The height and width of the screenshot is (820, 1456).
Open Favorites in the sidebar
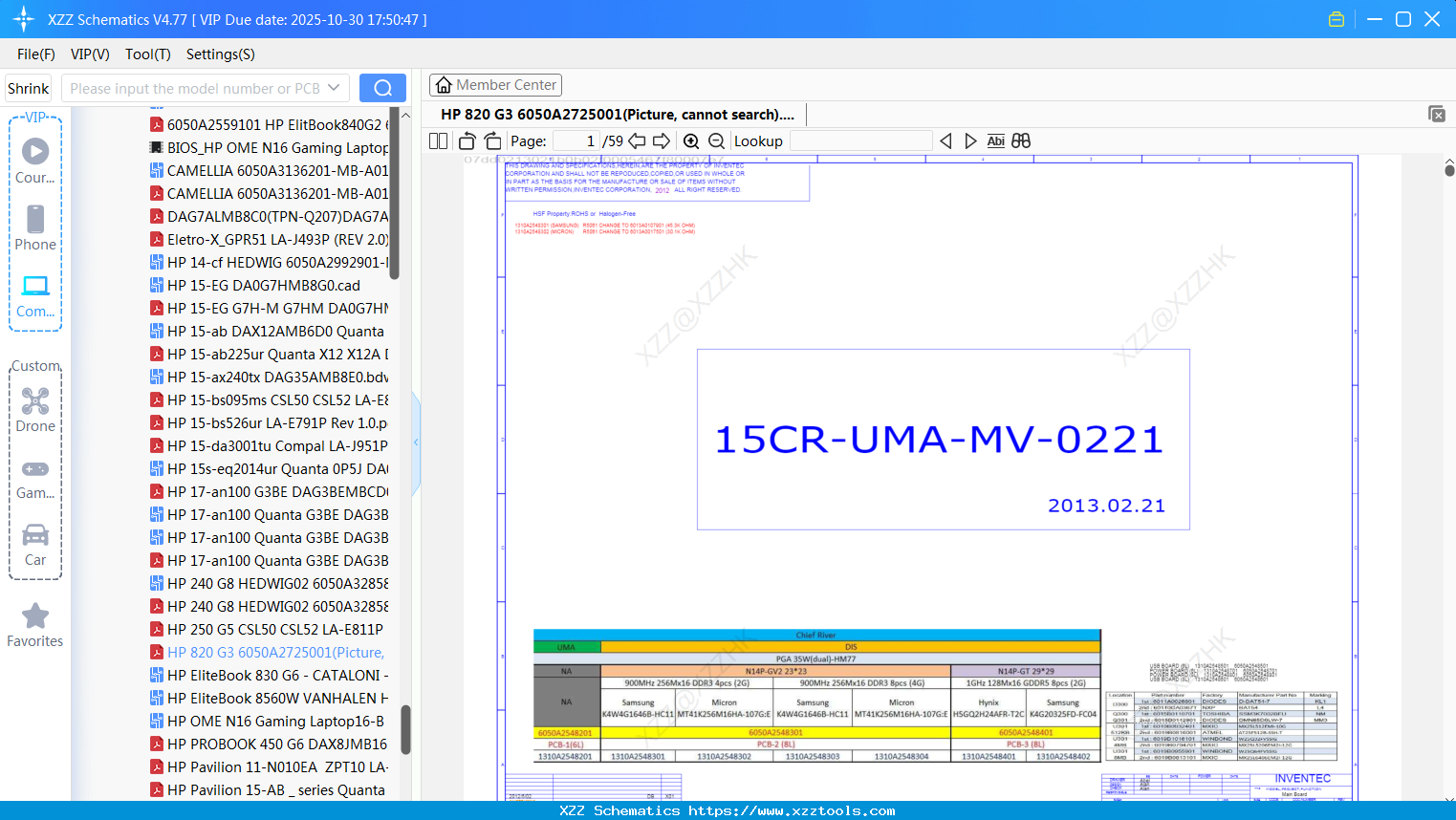[x=35, y=625]
